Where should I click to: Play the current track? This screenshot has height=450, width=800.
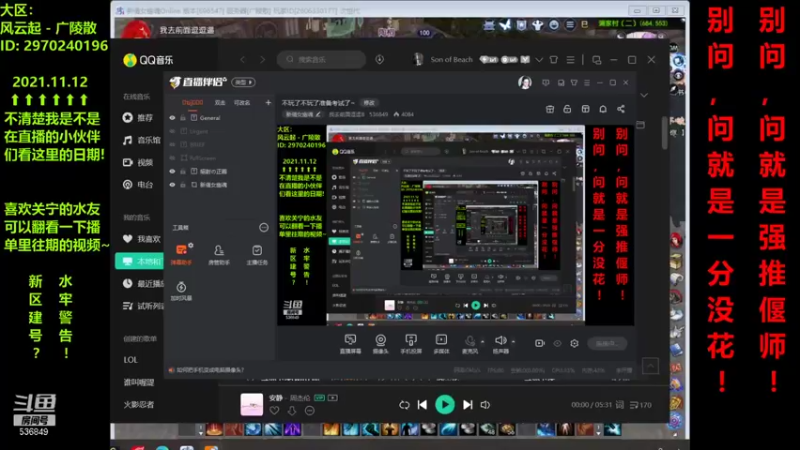click(445, 405)
